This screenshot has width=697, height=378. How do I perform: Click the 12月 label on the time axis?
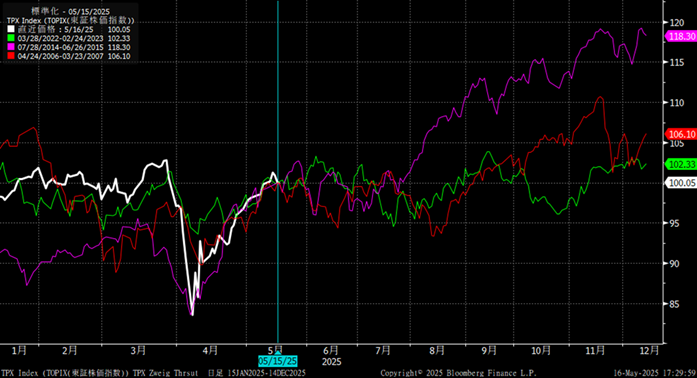coord(649,350)
